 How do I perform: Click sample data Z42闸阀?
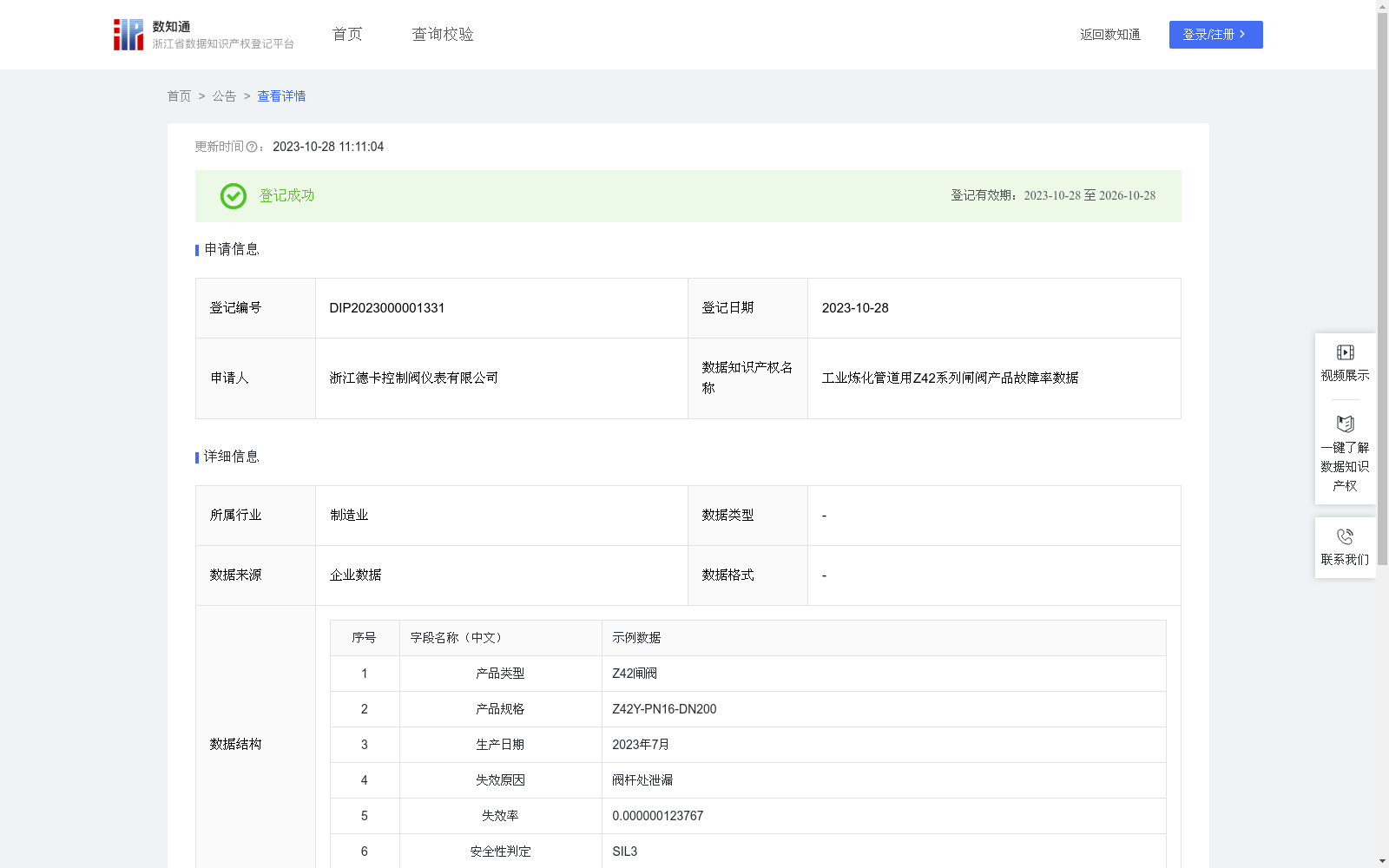(635, 674)
